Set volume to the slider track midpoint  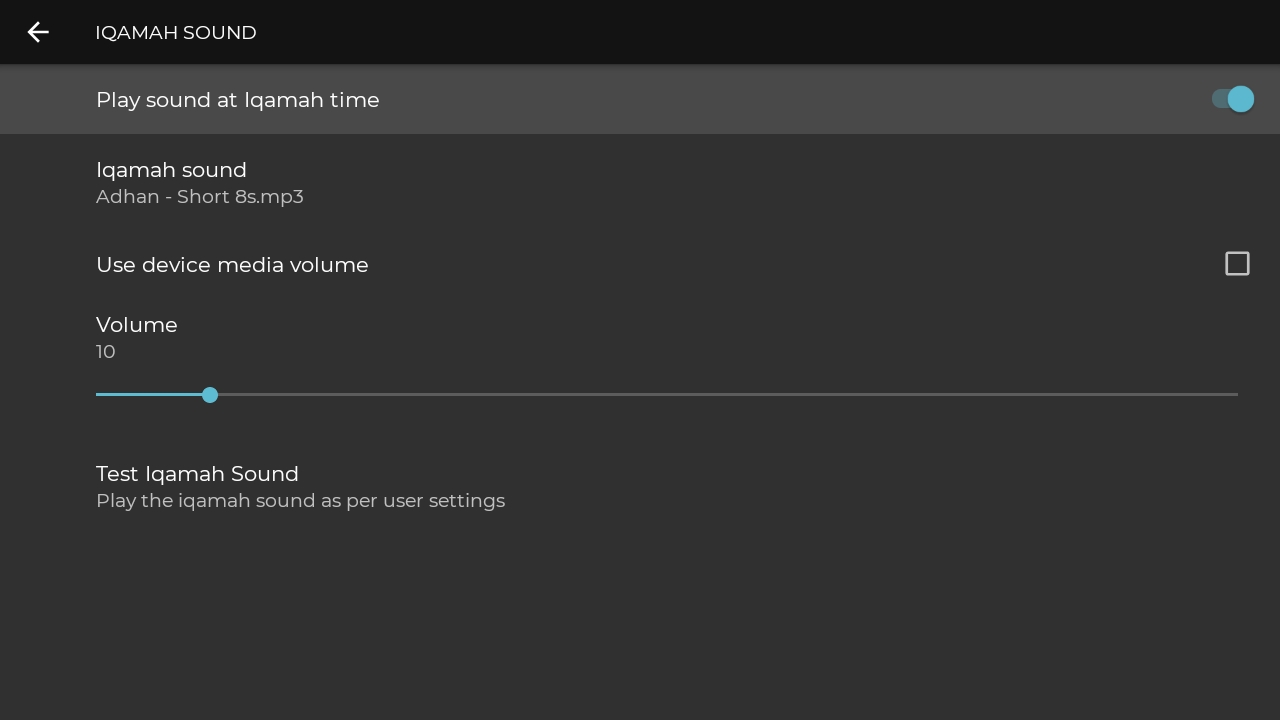pos(667,395)
